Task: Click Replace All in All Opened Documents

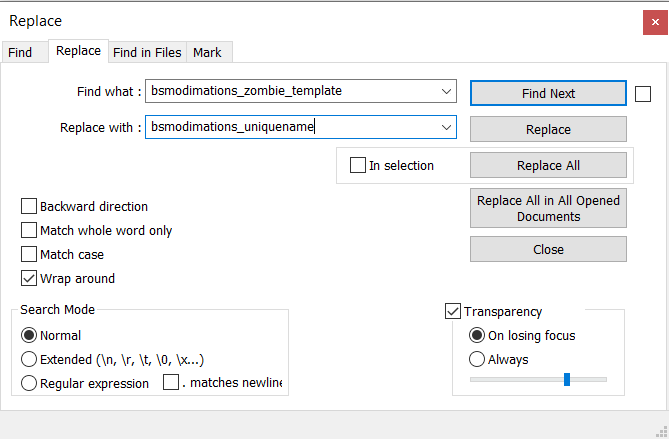Action: (x=548, y=208)
